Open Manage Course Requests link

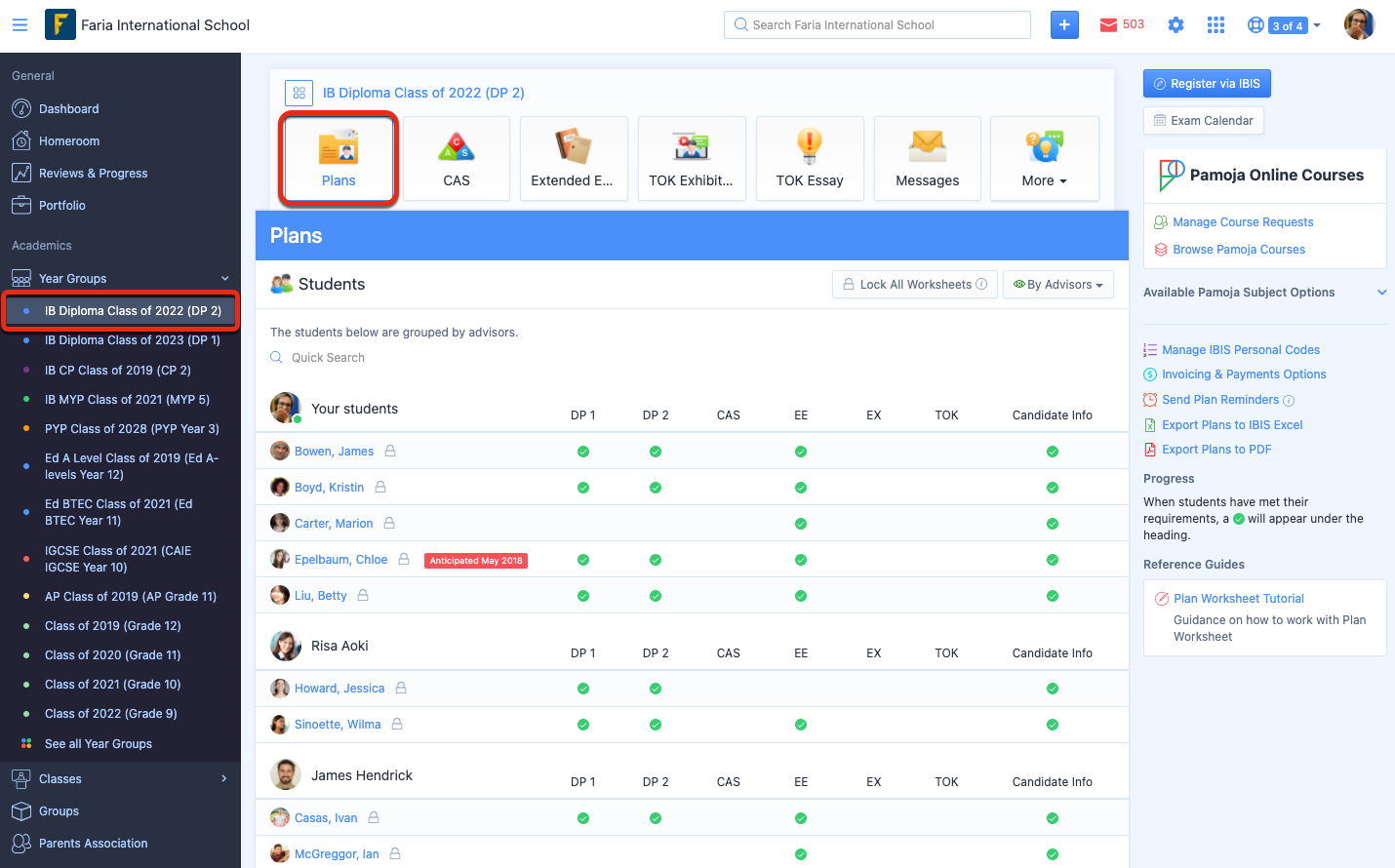[1243, 222]
